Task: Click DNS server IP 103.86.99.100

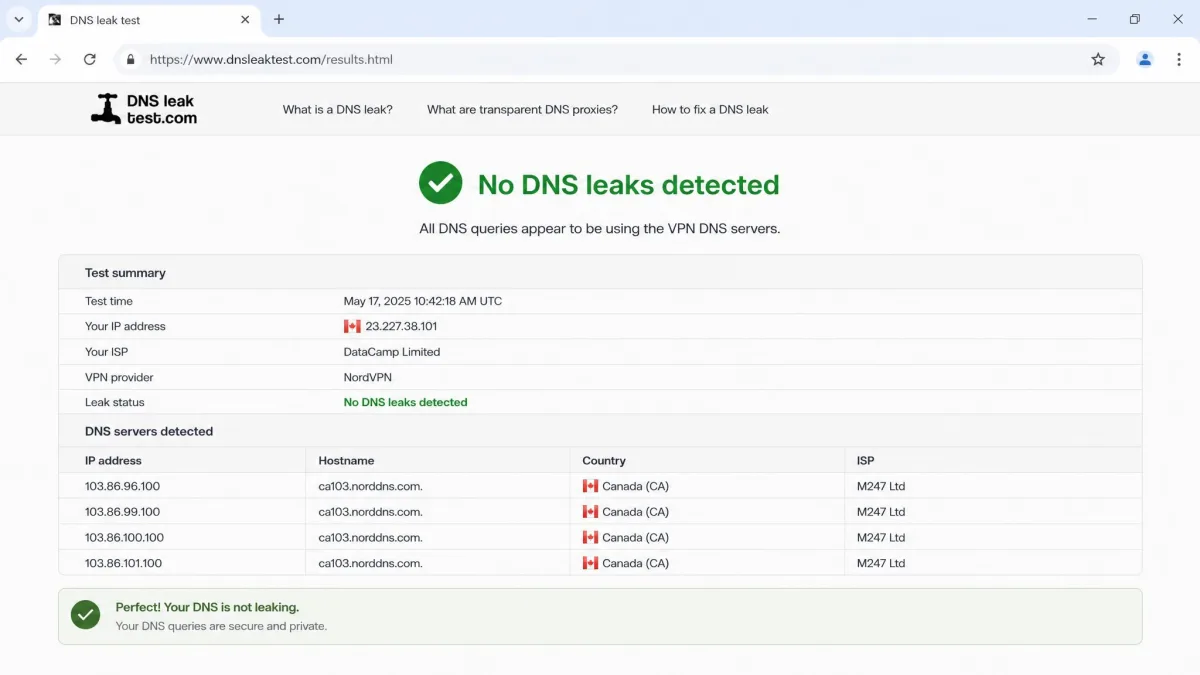Action: (122, 512)
